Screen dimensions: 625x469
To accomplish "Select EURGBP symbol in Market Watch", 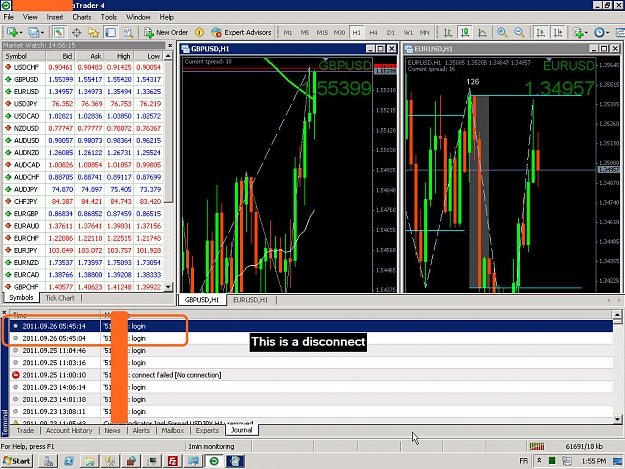I will 83,214.
